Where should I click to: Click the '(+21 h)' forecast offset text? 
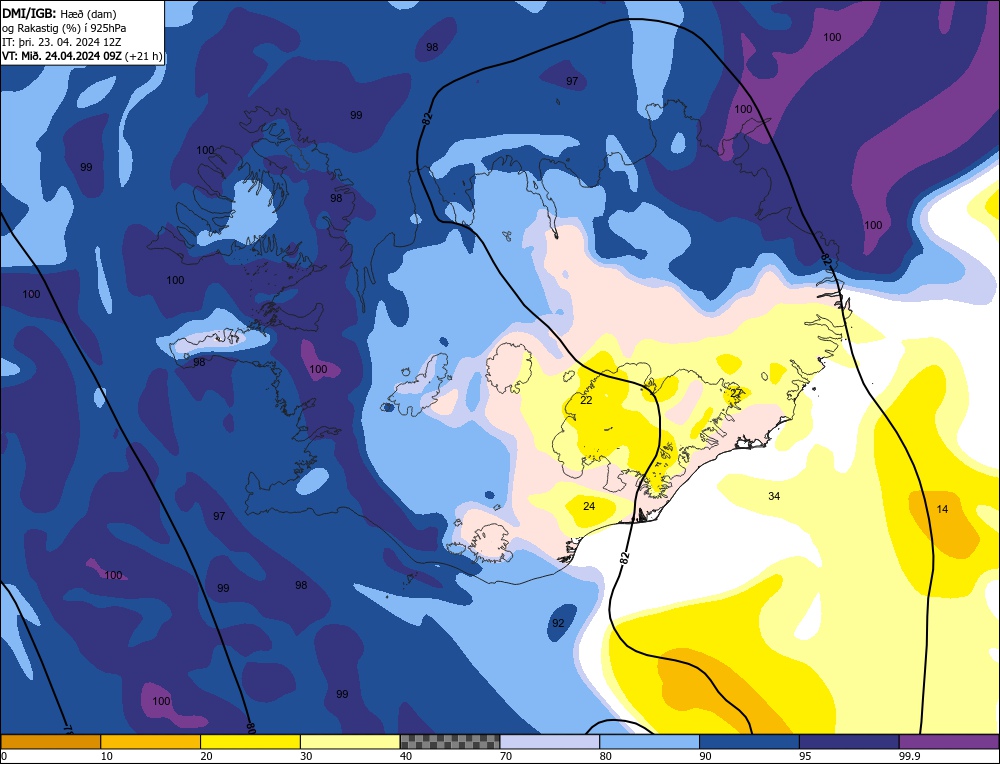[143, 56]
